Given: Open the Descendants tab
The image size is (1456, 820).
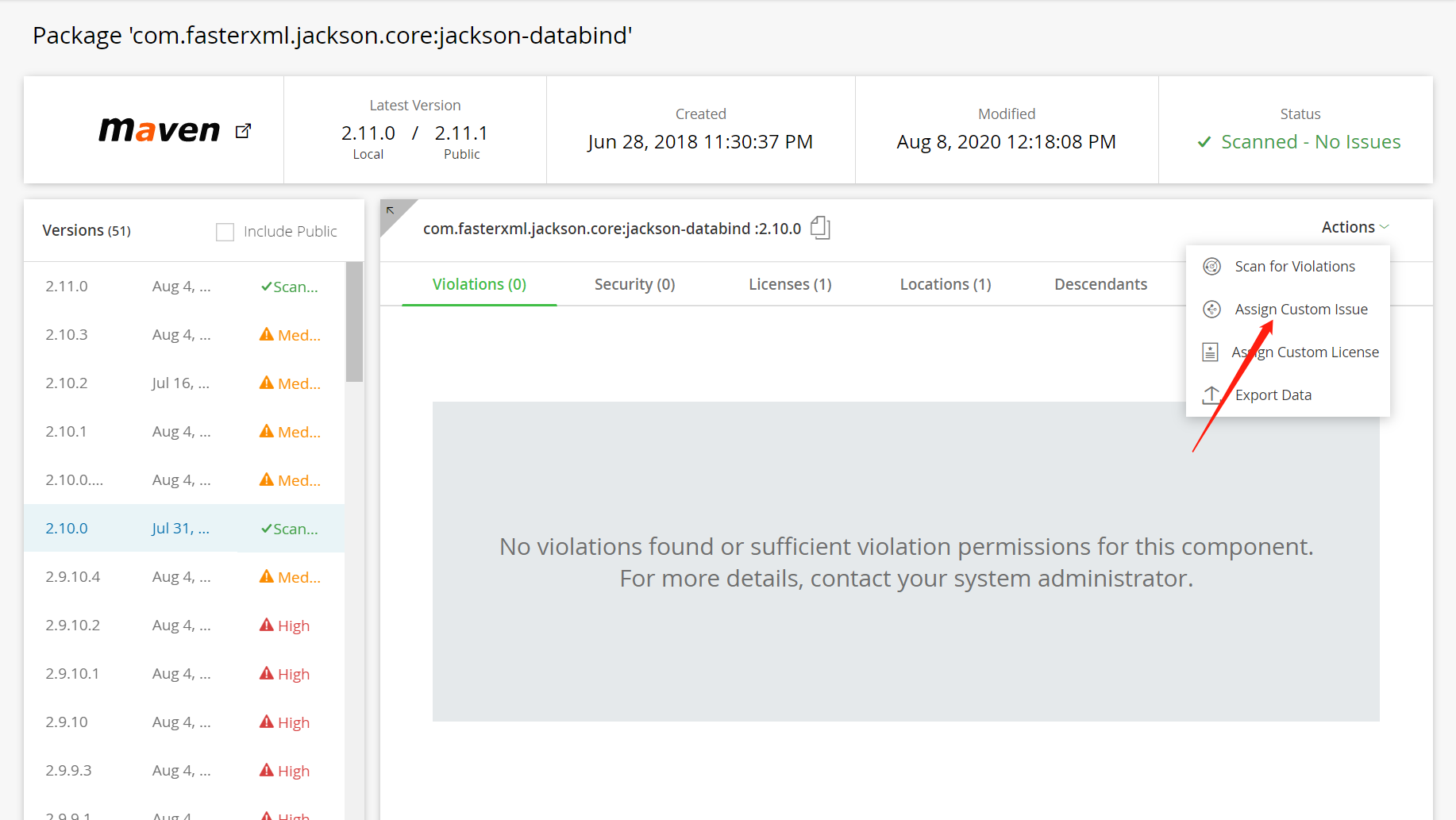Looking at the screenshot, I should (x=1100, y=284).
